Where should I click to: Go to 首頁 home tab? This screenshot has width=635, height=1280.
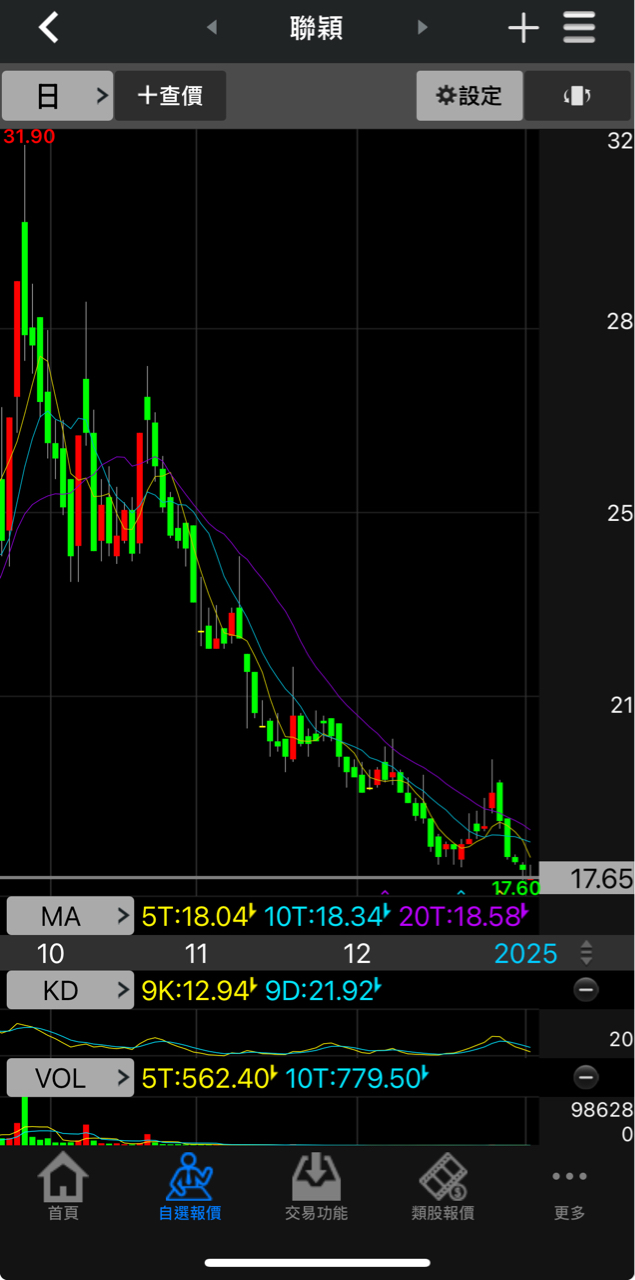coord(63,1188)
